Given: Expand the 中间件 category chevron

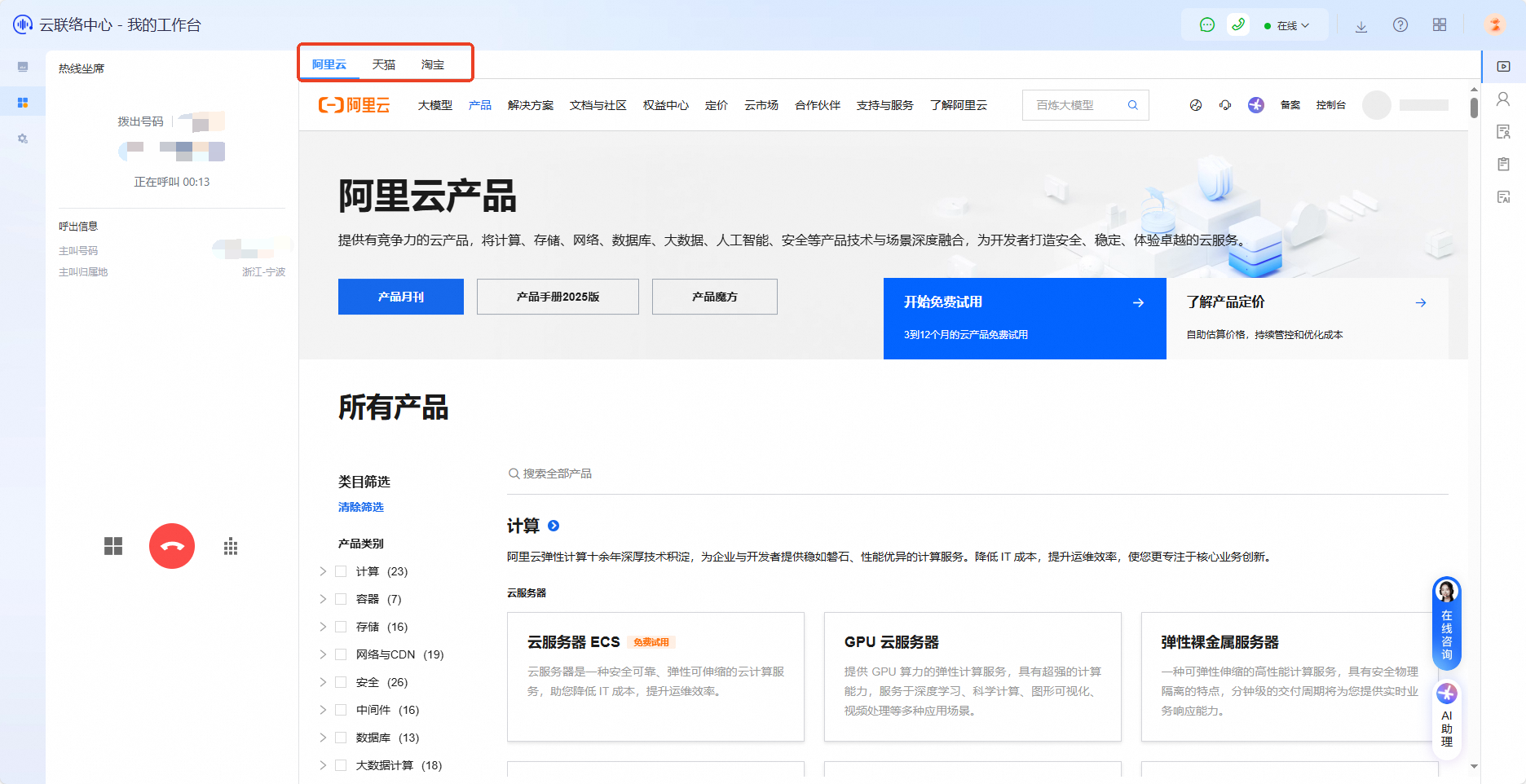Looking at the screenshot, I should pos(323,710).
